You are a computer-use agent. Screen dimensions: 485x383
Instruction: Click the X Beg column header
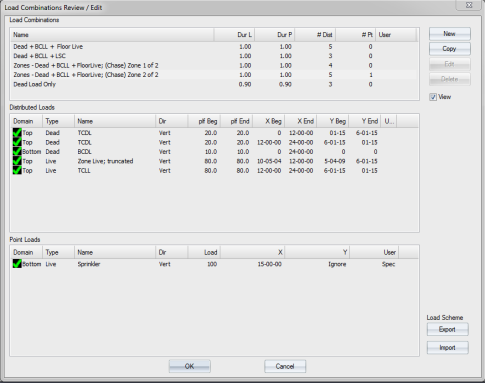[x=268, y=121]
